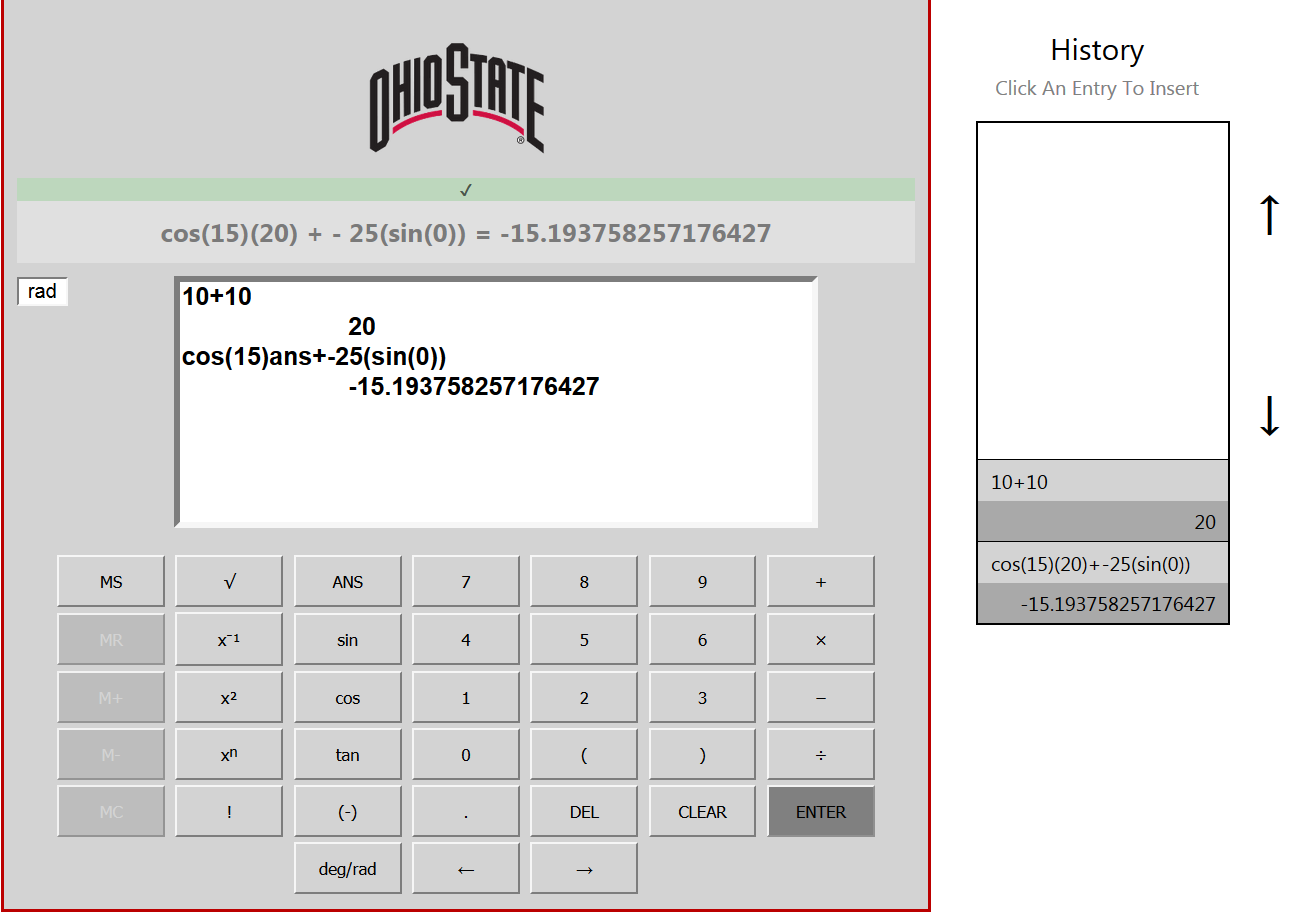Insert the cos(15)(20)+-25(sin(0)) history entry
1289x914 pixels.
1101,562
